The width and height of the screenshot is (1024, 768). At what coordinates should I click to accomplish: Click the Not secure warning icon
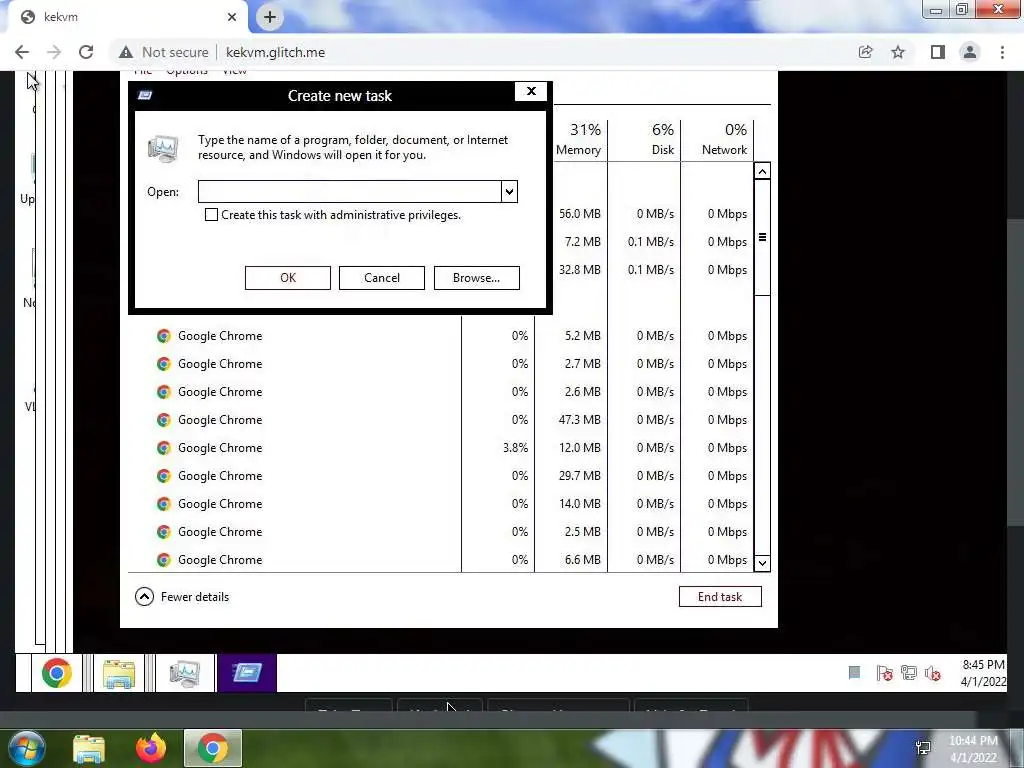tap(126, 52)
